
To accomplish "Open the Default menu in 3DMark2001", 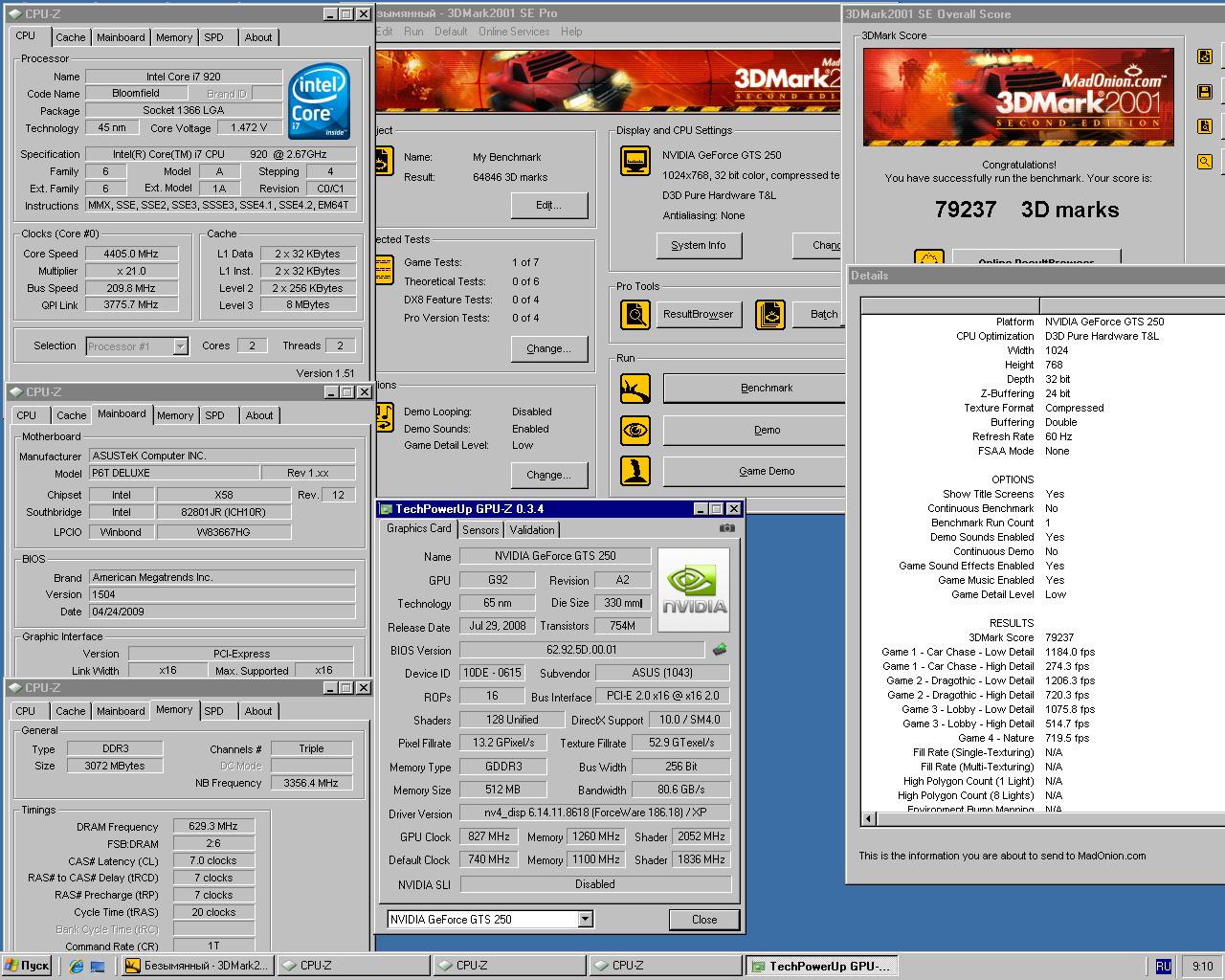I will 451,32.
